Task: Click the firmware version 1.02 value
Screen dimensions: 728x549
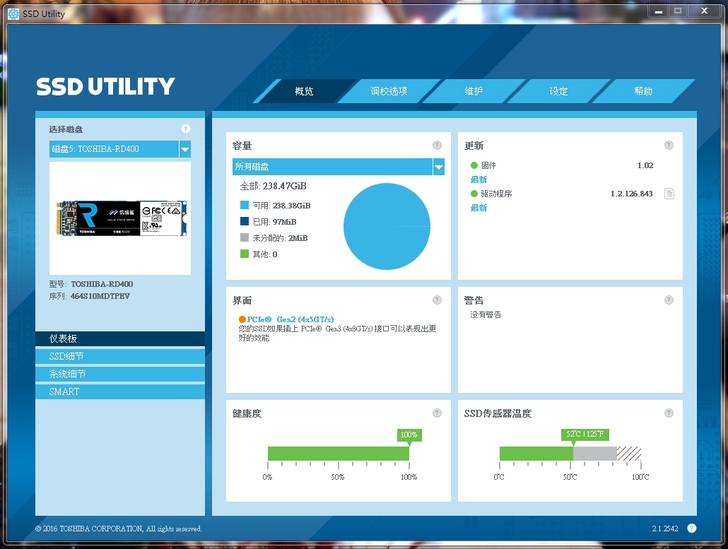Action: (645, 165)
